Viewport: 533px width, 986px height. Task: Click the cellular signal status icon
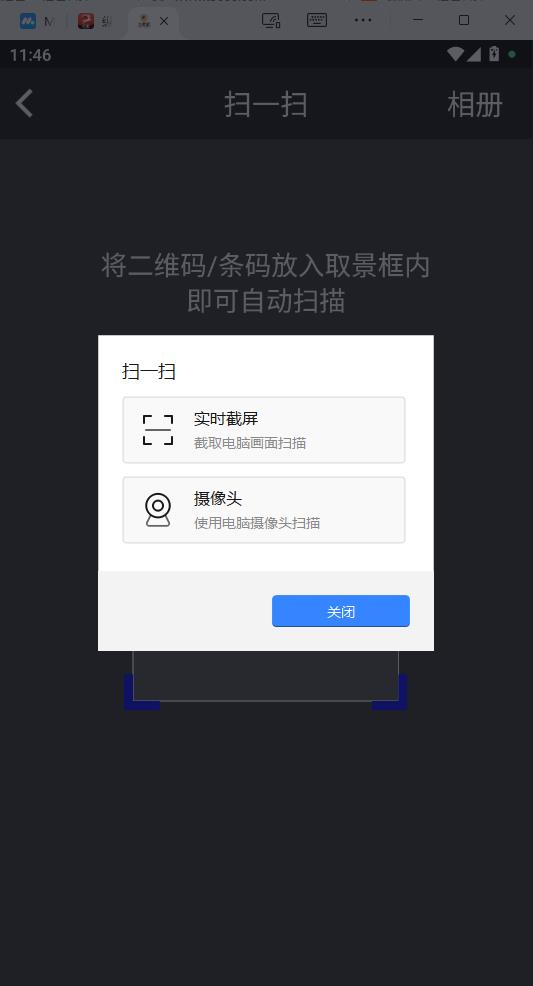click(473, 54)
